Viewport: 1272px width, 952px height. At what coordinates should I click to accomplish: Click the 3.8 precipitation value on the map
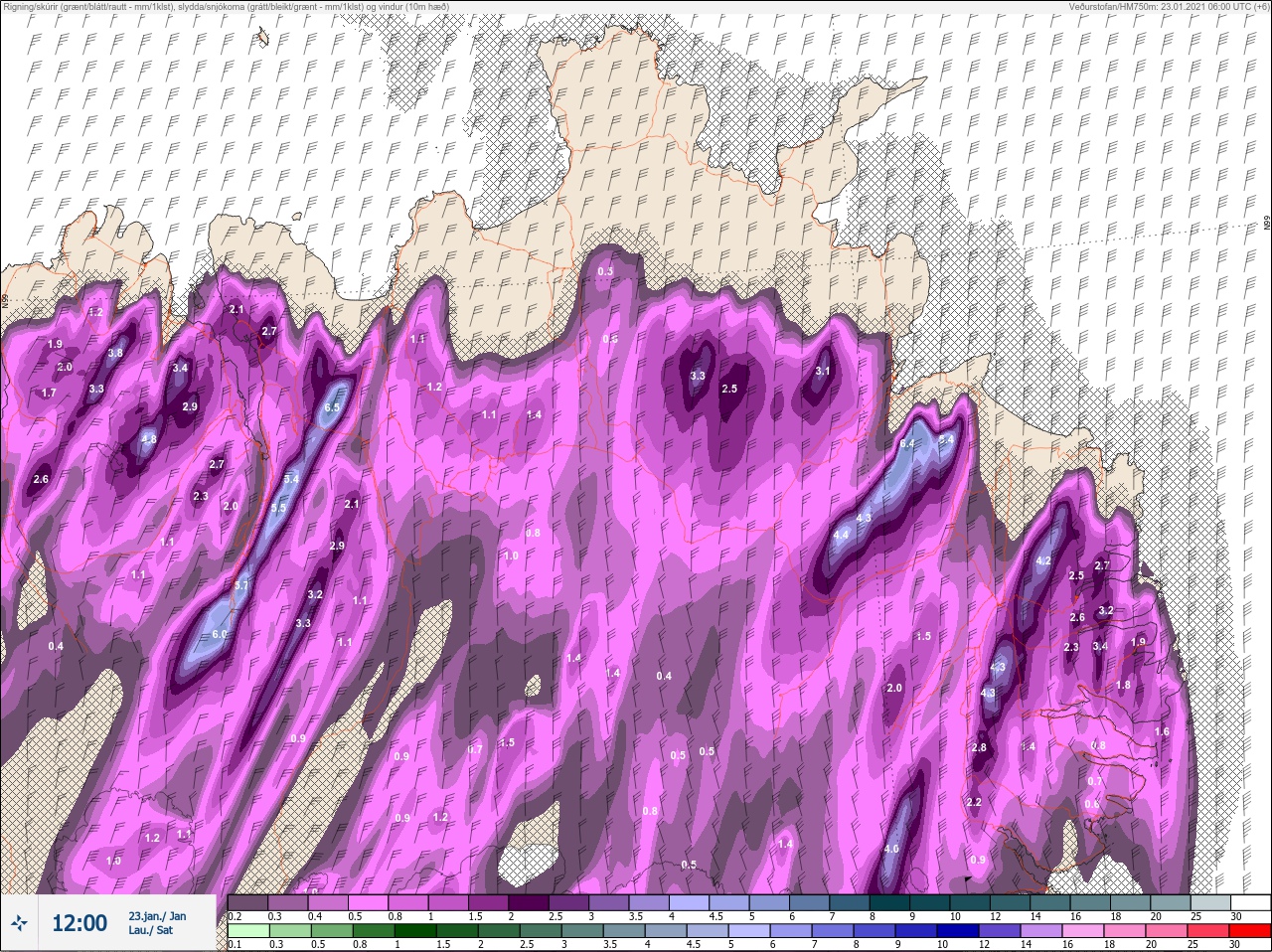coord(115,353)
